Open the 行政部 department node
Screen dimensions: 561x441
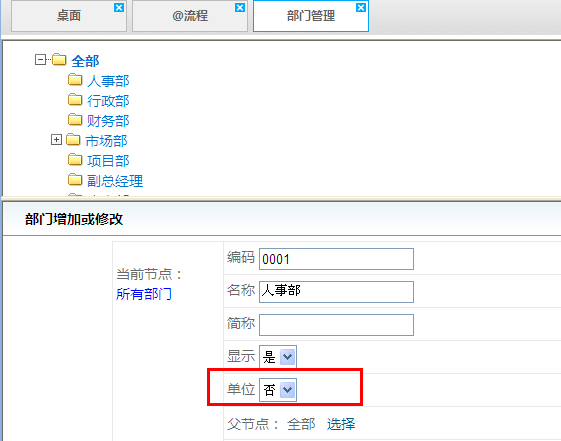coord(108,101)
